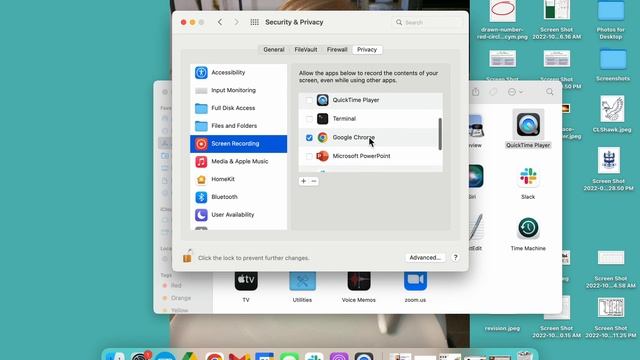Switch to the FileVault tab
Image resolution: width=640 pixels, height=360 pixels.
pyautogui.click(x=306, y=49)
